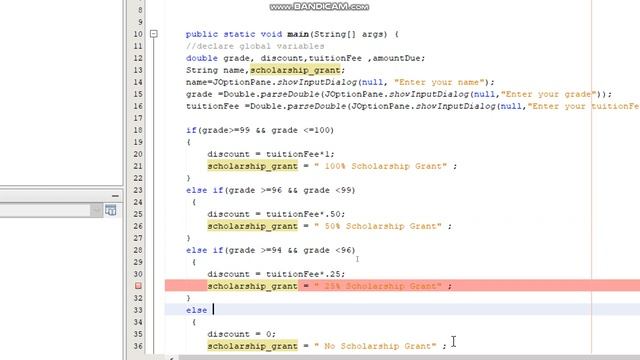The height and width of the screenshot is (360, 640).
Task: Click highlighted scholarship_grant on line 36
Action: [x=253, y=346]
